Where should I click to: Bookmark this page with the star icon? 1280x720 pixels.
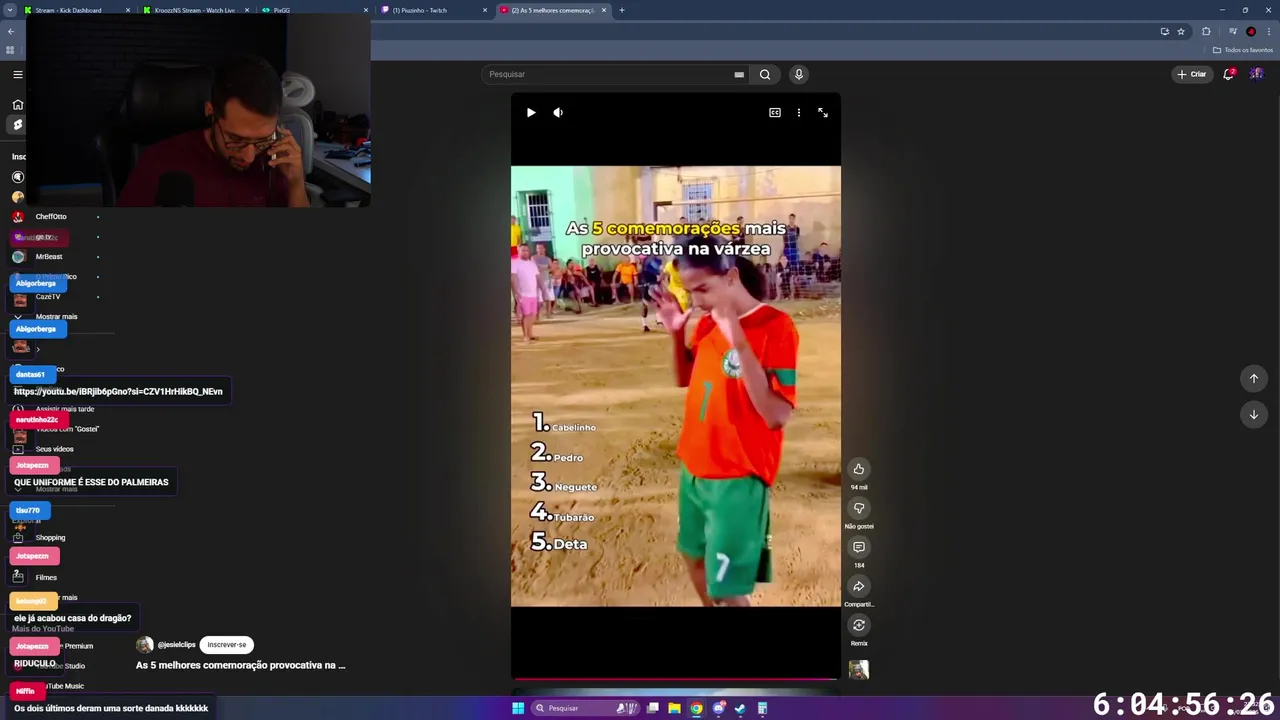point(1181,31)
